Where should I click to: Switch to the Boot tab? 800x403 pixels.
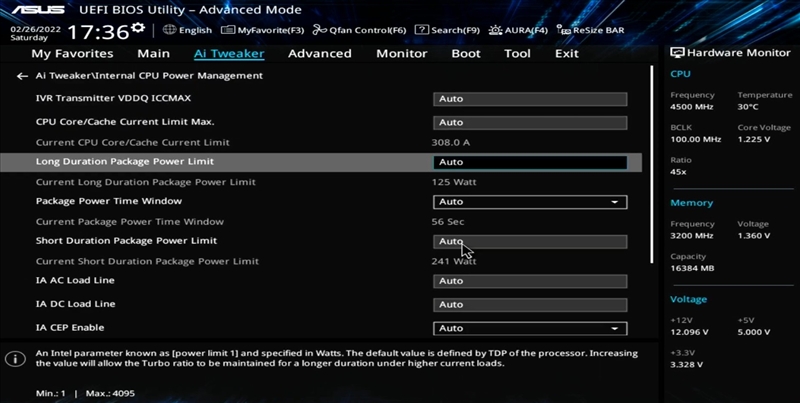coord(466,54)
